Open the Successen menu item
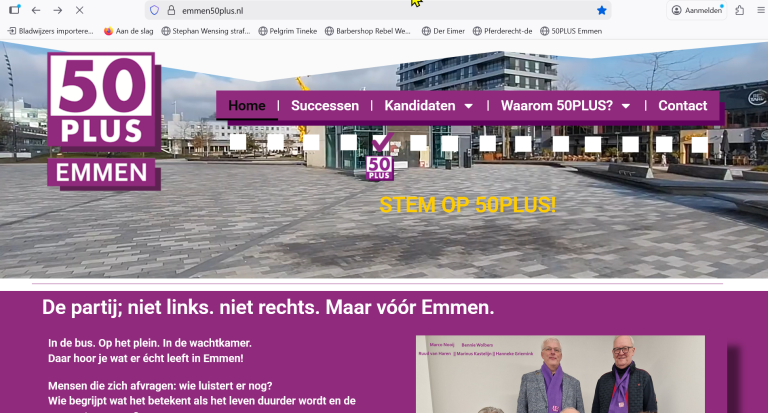Viewport: 768px width, 413px height. (x=325, y=106)
